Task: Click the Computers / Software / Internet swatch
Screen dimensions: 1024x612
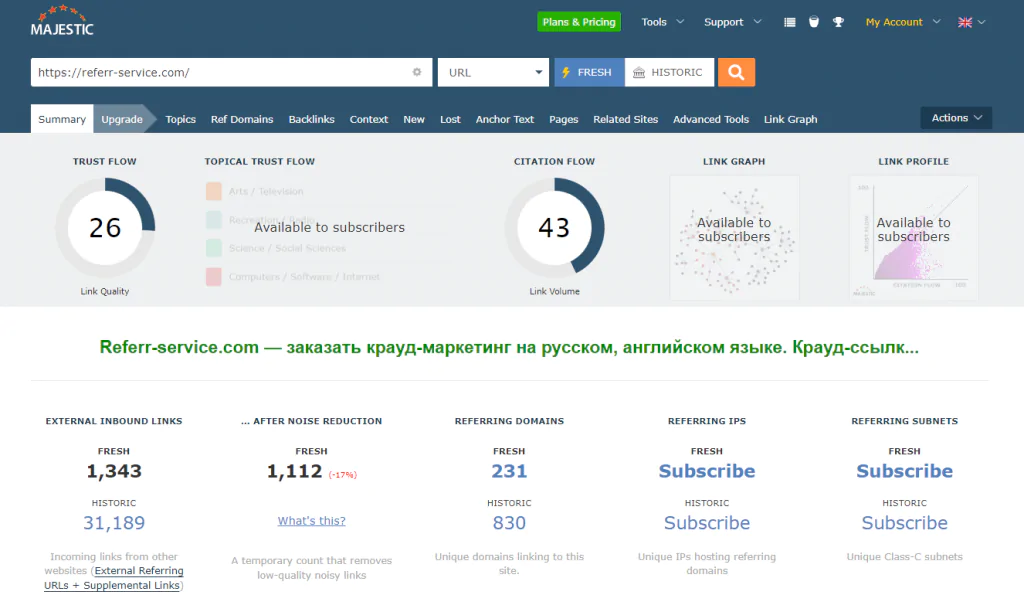Action: pos(214,277)
